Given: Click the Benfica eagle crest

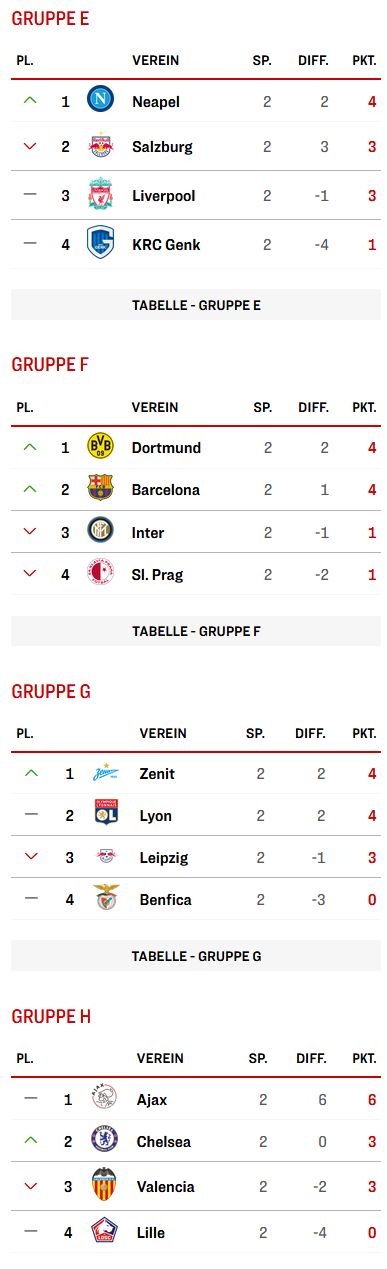Looking at the screenshot, I should (x=105, y=899).
